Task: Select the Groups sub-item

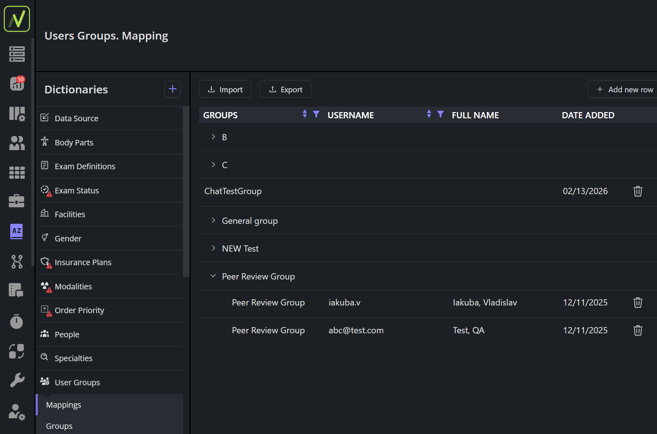Action: [110, 426]
